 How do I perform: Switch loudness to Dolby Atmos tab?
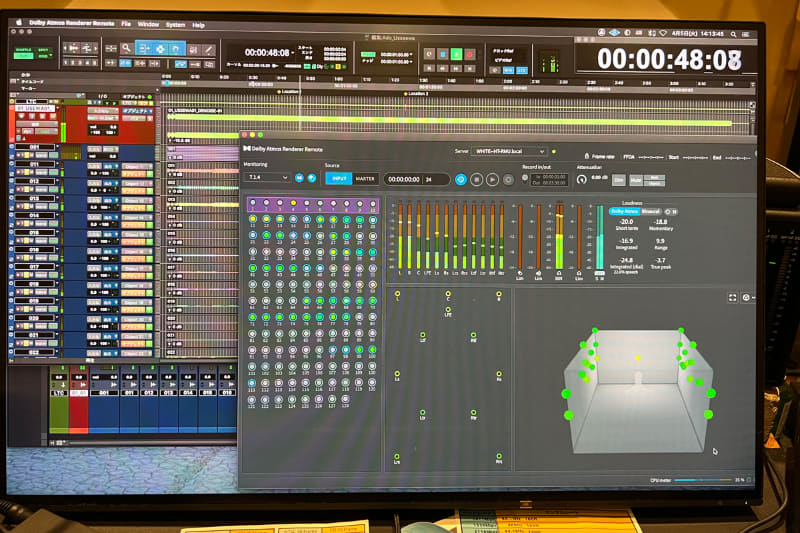[624, 211]
